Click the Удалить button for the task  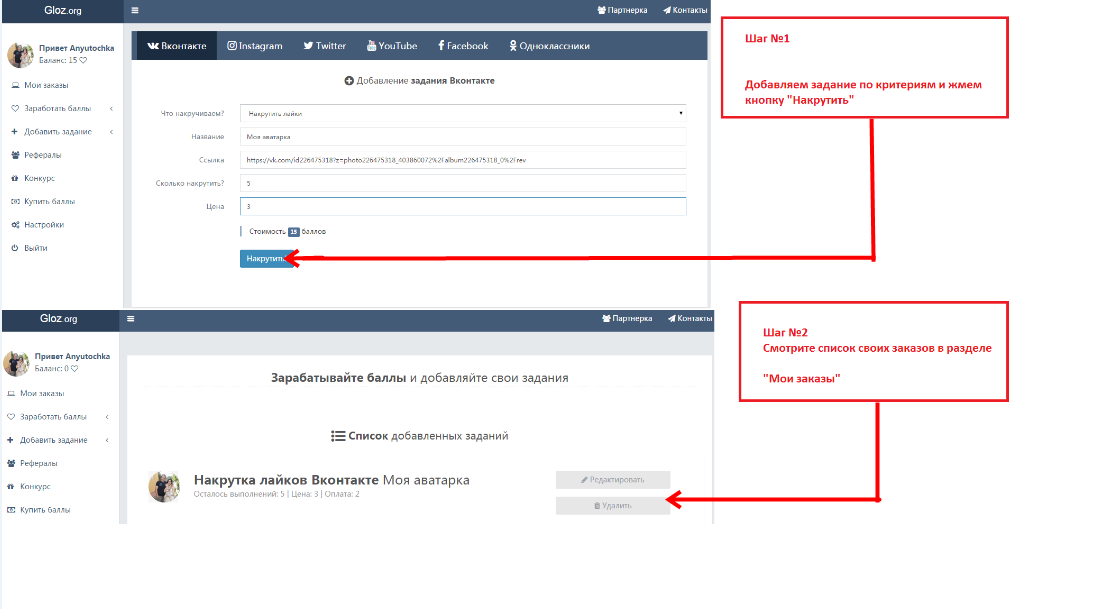pos(613,506)
